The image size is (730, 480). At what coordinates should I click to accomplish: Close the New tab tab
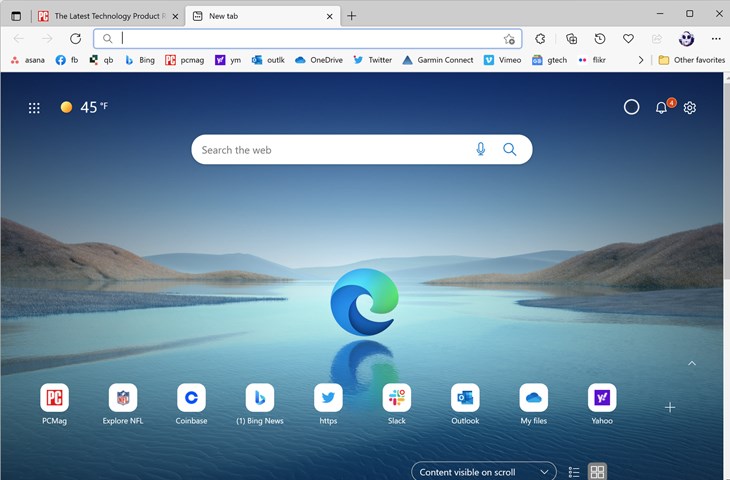[330, 16]
